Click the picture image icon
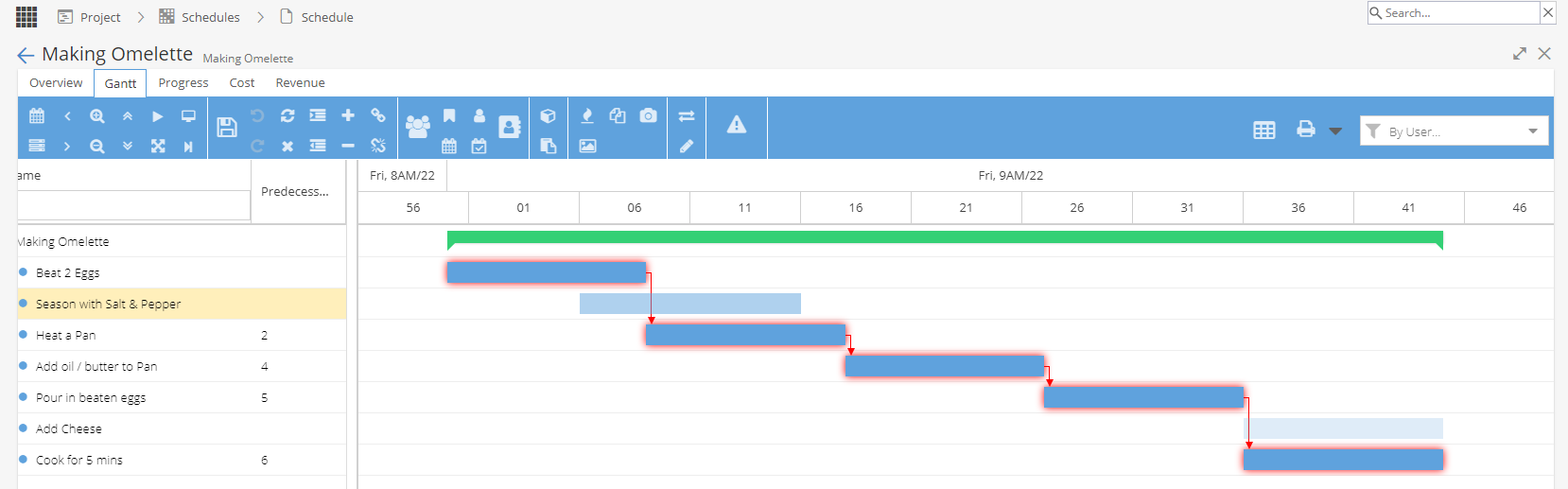Screen dimensions: 1568x489 pos(587,146)
